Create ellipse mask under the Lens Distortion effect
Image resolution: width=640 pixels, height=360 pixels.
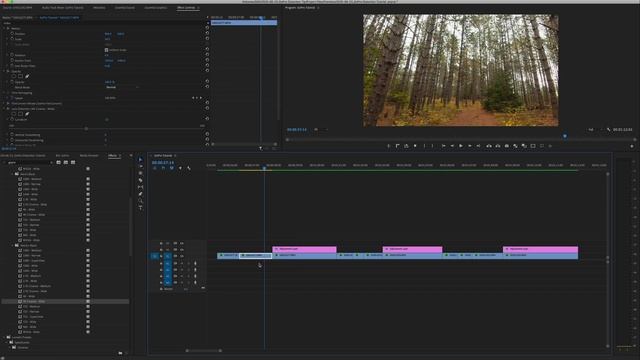[x=13, y=114]
